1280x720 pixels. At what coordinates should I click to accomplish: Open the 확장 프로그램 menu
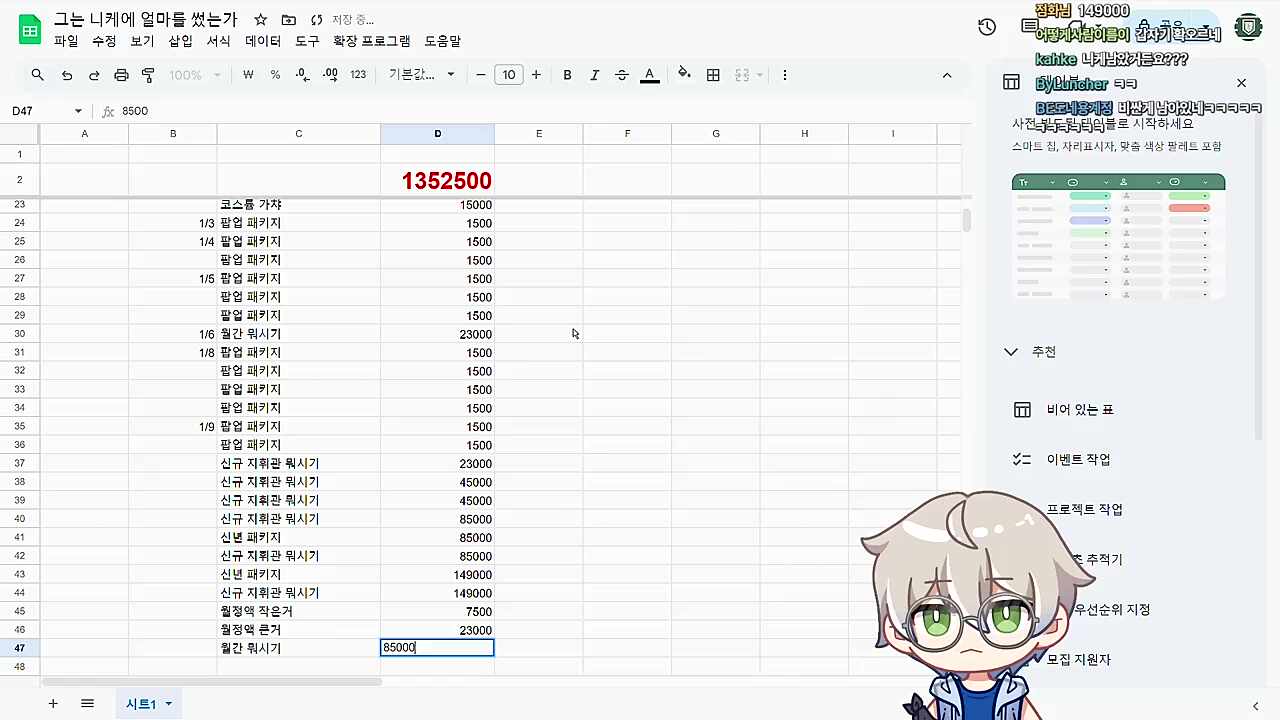pos(372,41)
